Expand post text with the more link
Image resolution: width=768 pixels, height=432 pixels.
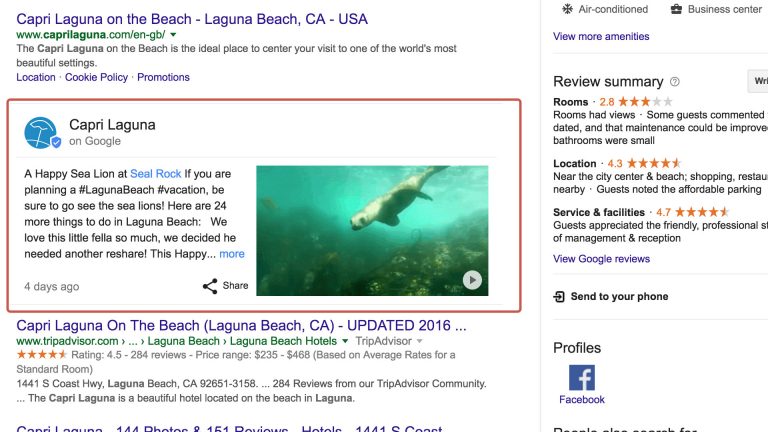pyautogui.click(x=232, y=254)
